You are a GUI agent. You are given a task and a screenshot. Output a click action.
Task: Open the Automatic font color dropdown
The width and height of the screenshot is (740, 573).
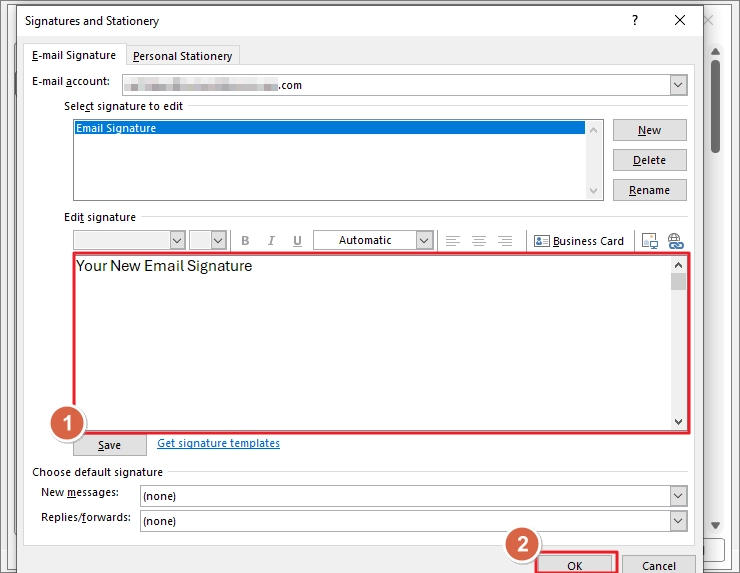pos(424,240)
